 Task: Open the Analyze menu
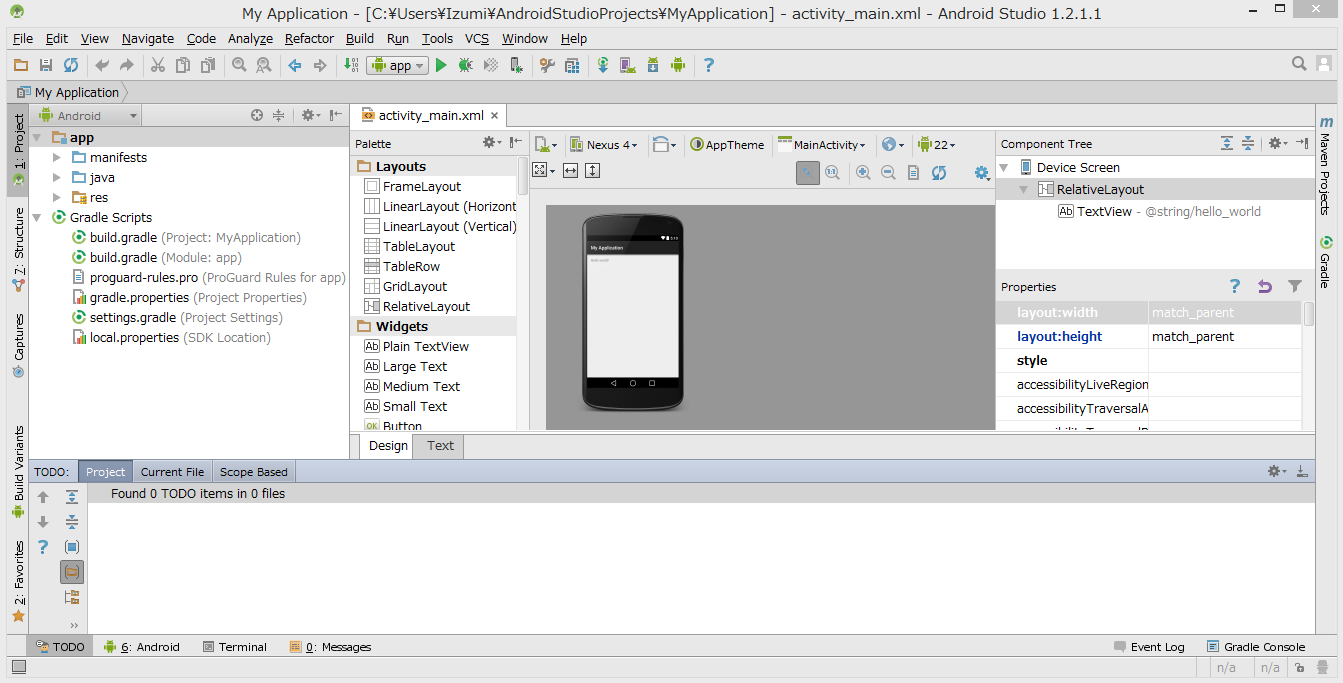point(250,38)
